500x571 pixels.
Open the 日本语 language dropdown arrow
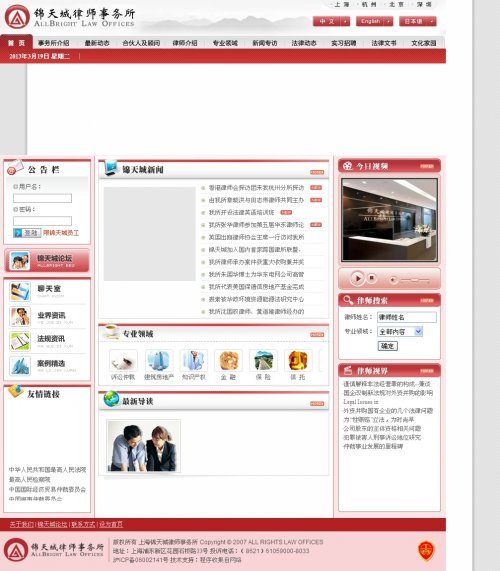(x=431, y=21)
